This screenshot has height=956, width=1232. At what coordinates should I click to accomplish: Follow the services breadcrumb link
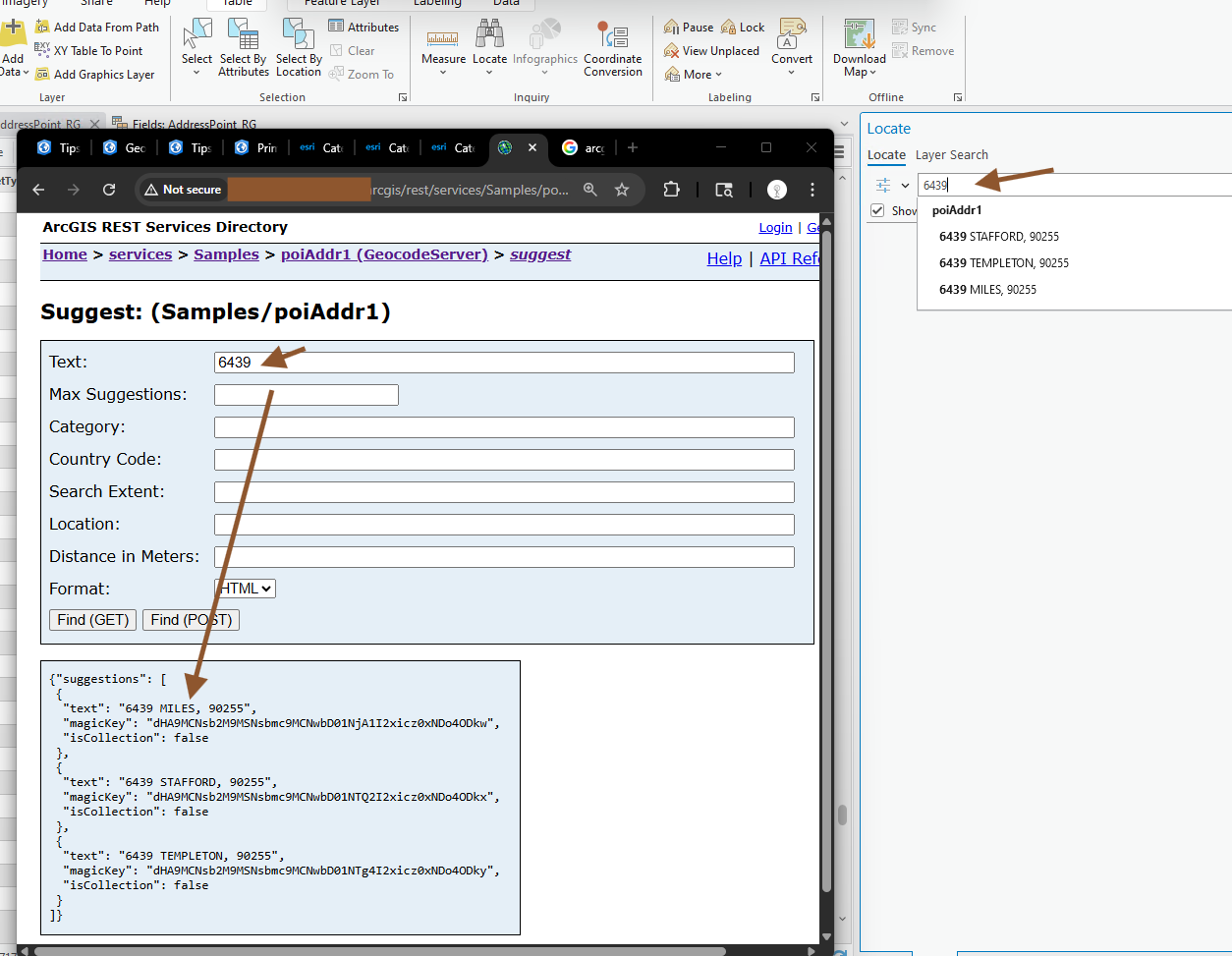(x=140, y=254)
